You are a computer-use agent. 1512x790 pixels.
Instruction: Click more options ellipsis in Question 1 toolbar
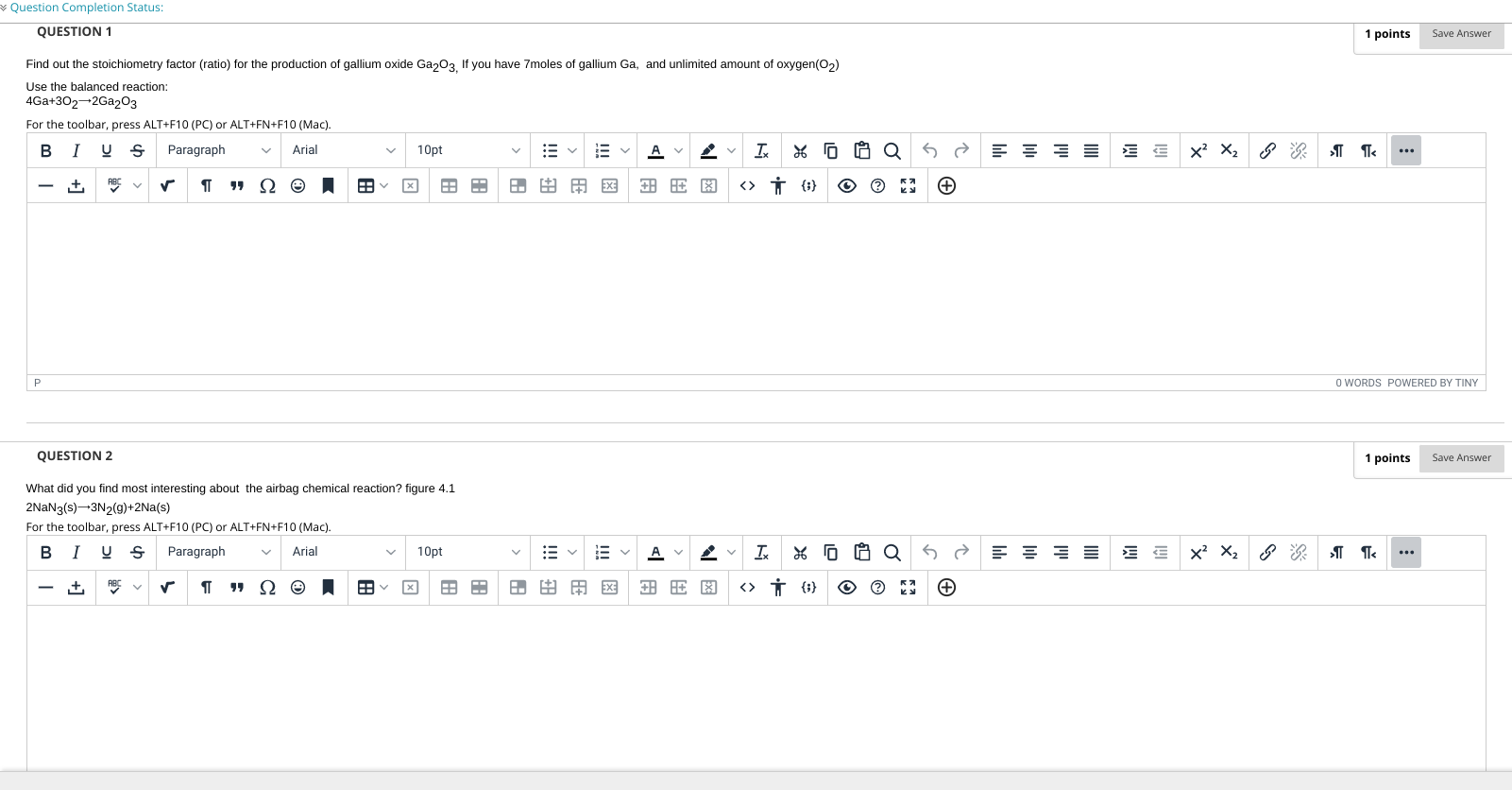point(1406,150)
